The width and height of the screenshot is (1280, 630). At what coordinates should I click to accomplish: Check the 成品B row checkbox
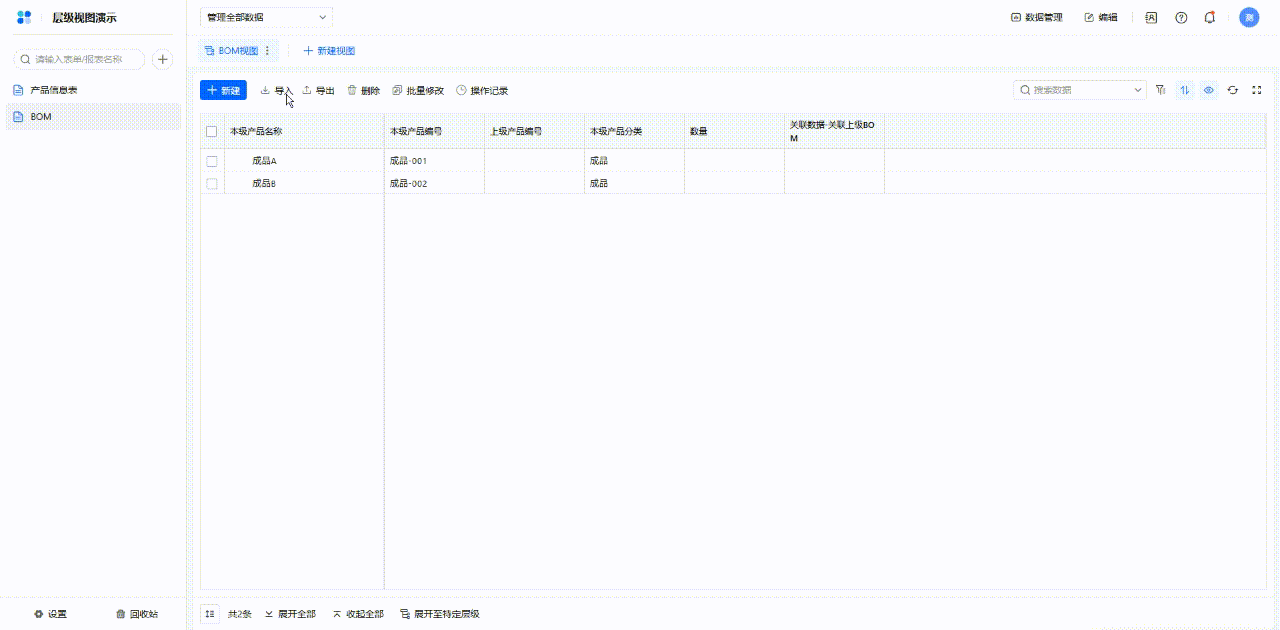point(211,184)
